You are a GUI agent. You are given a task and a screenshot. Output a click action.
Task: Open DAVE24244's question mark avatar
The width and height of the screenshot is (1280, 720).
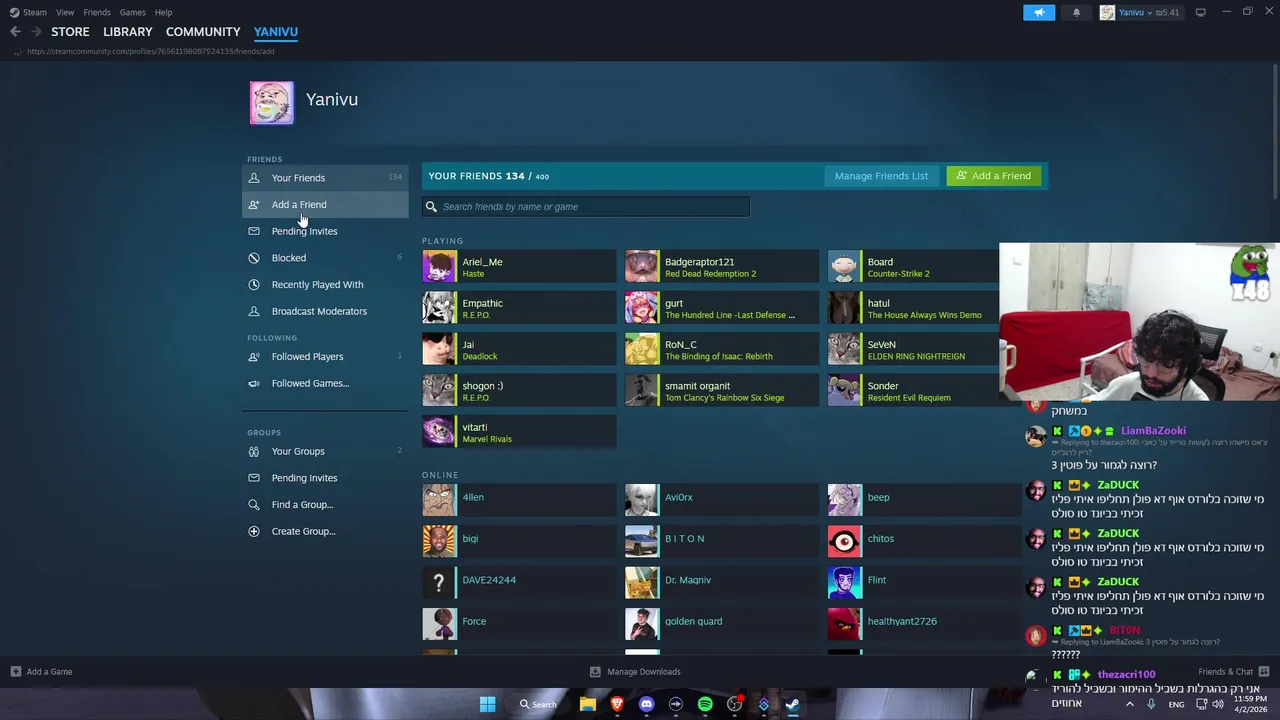click(439, 584)
